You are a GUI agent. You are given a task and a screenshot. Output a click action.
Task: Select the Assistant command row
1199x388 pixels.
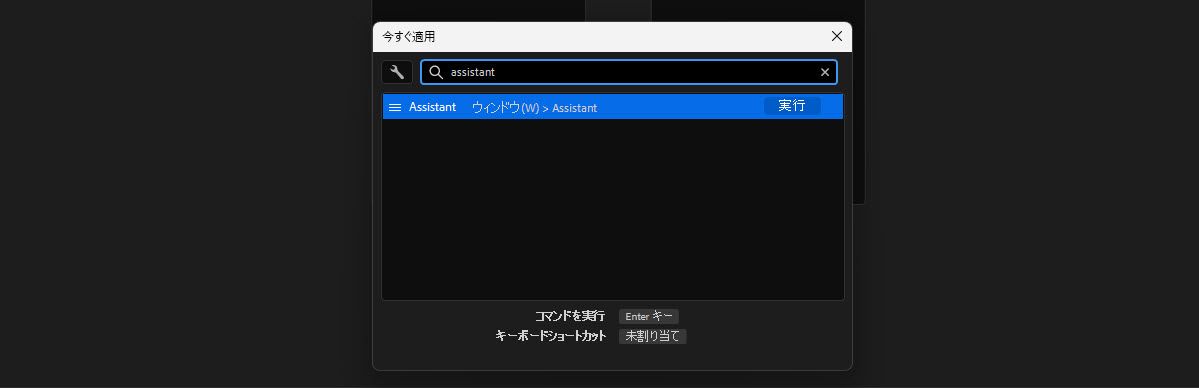(x=612, y=107)
